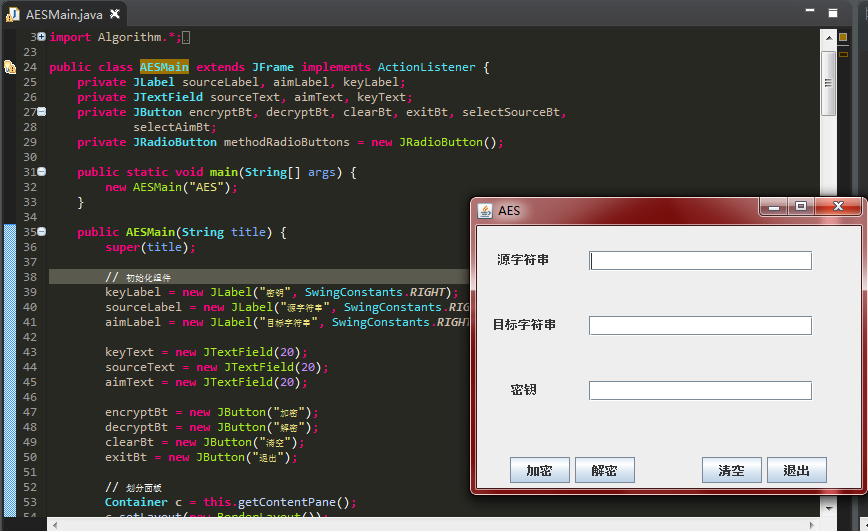Image resolution: width=868 pixels, height=531 pixels.
Task: Expand the folded import block
Action: click(42, 37)
